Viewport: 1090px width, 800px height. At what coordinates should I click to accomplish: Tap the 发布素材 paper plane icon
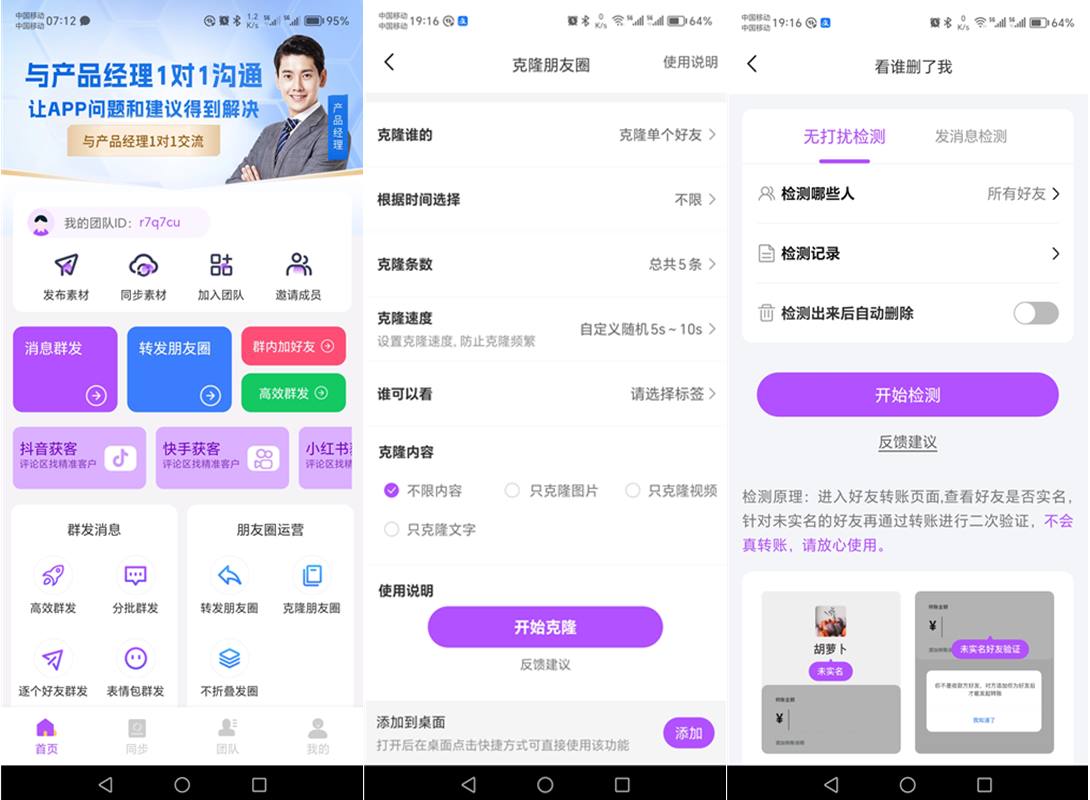pyautogui.click(x=66, y=265)
